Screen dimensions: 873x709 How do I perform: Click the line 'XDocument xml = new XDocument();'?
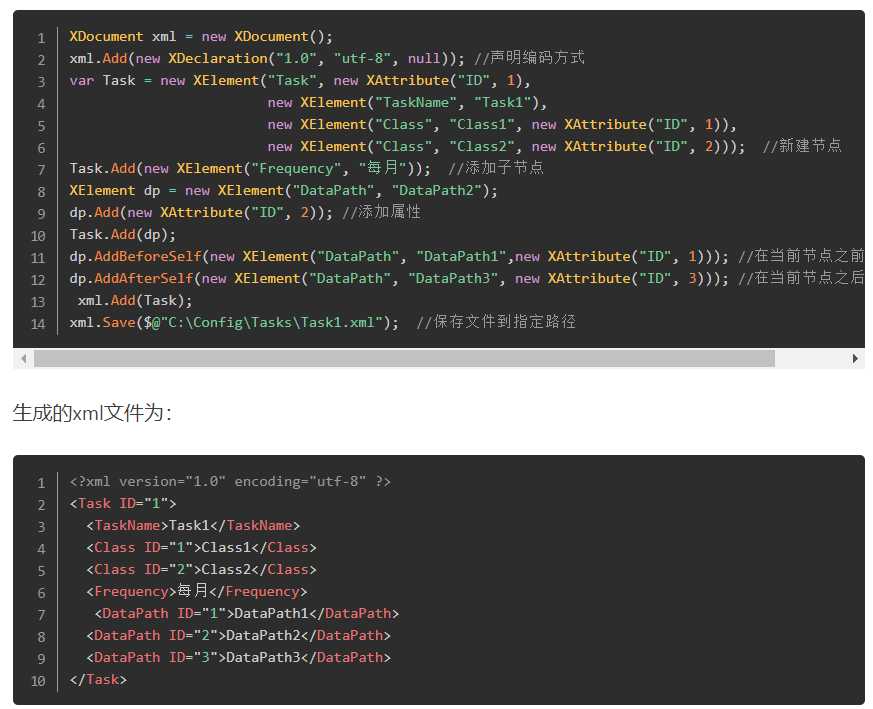201,37
